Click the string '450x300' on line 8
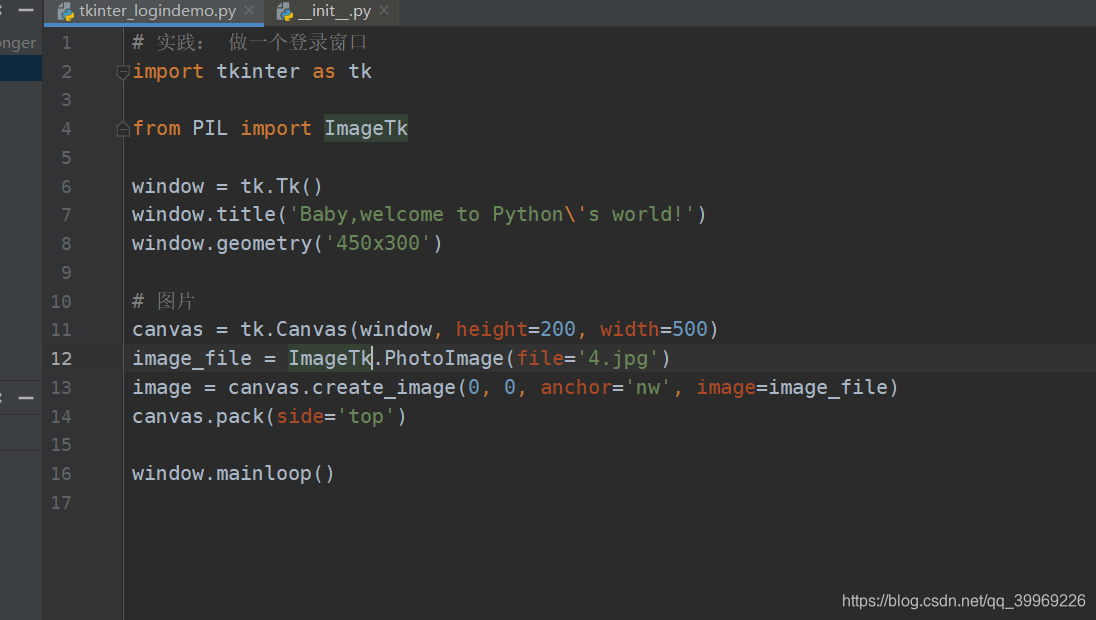The image size is (1096, 620). click(x=379, y=242)
